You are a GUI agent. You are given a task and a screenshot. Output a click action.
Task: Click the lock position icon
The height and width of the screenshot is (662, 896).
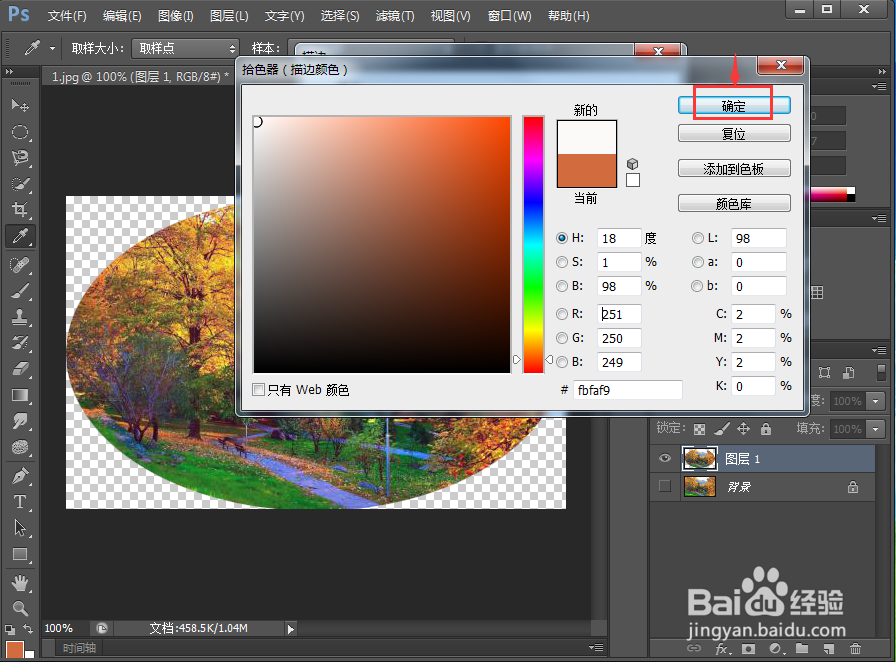coord(743,428)
